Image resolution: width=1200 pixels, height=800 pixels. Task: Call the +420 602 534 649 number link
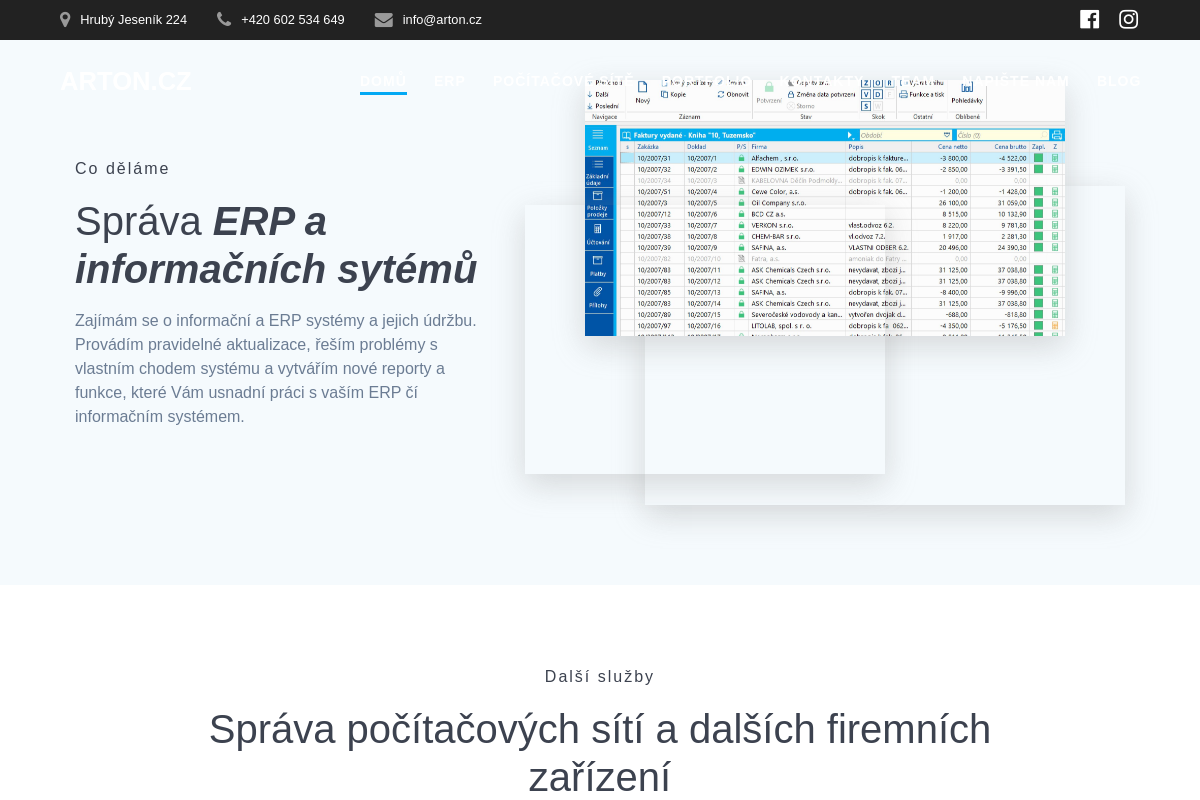tap(293, 19)
